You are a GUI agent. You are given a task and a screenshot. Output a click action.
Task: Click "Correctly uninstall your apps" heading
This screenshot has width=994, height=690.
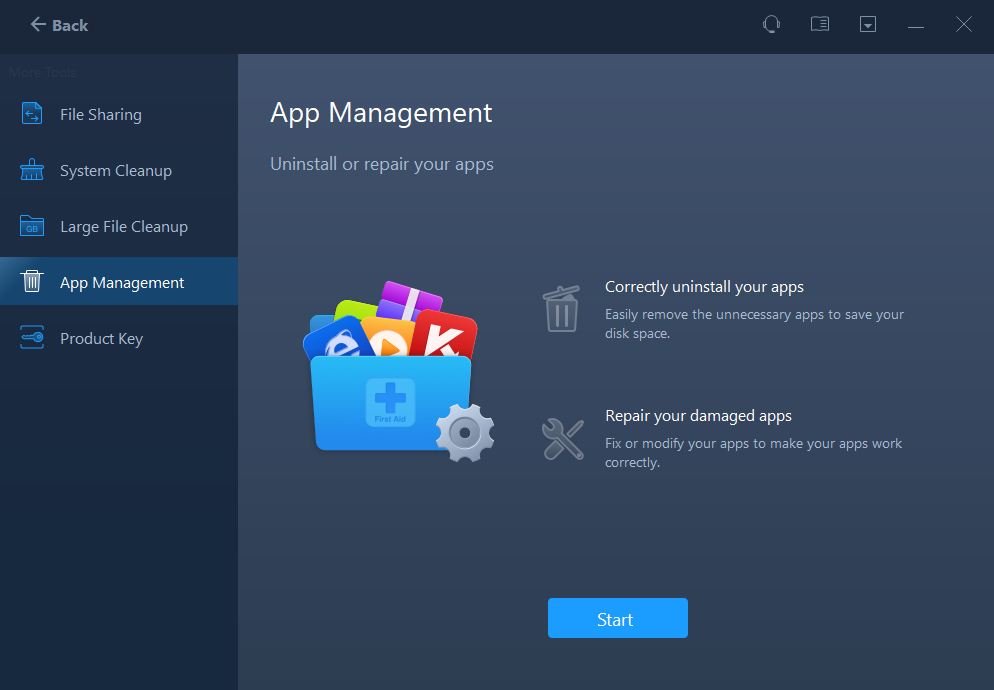pyautogui.click(x=704, y=287)
